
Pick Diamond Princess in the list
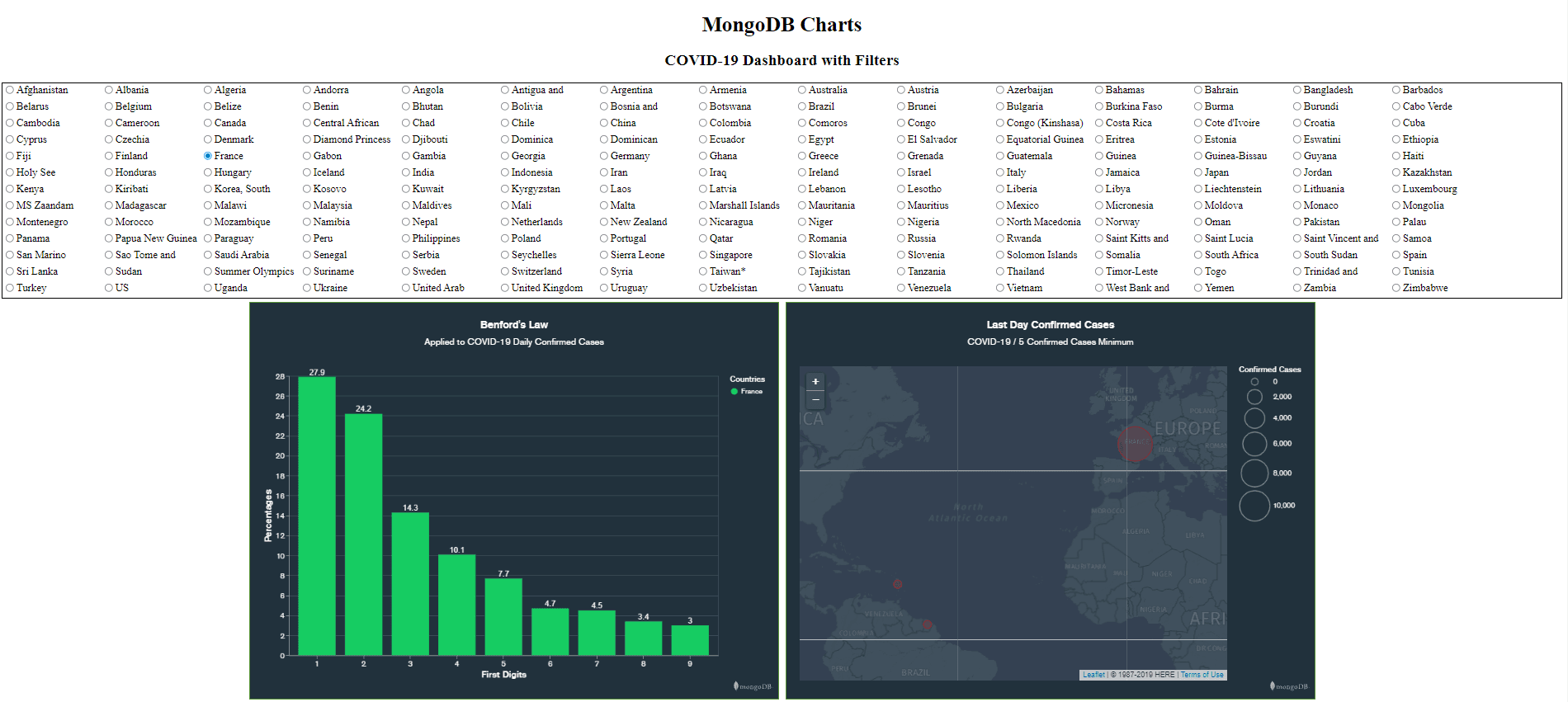(307, 139)
